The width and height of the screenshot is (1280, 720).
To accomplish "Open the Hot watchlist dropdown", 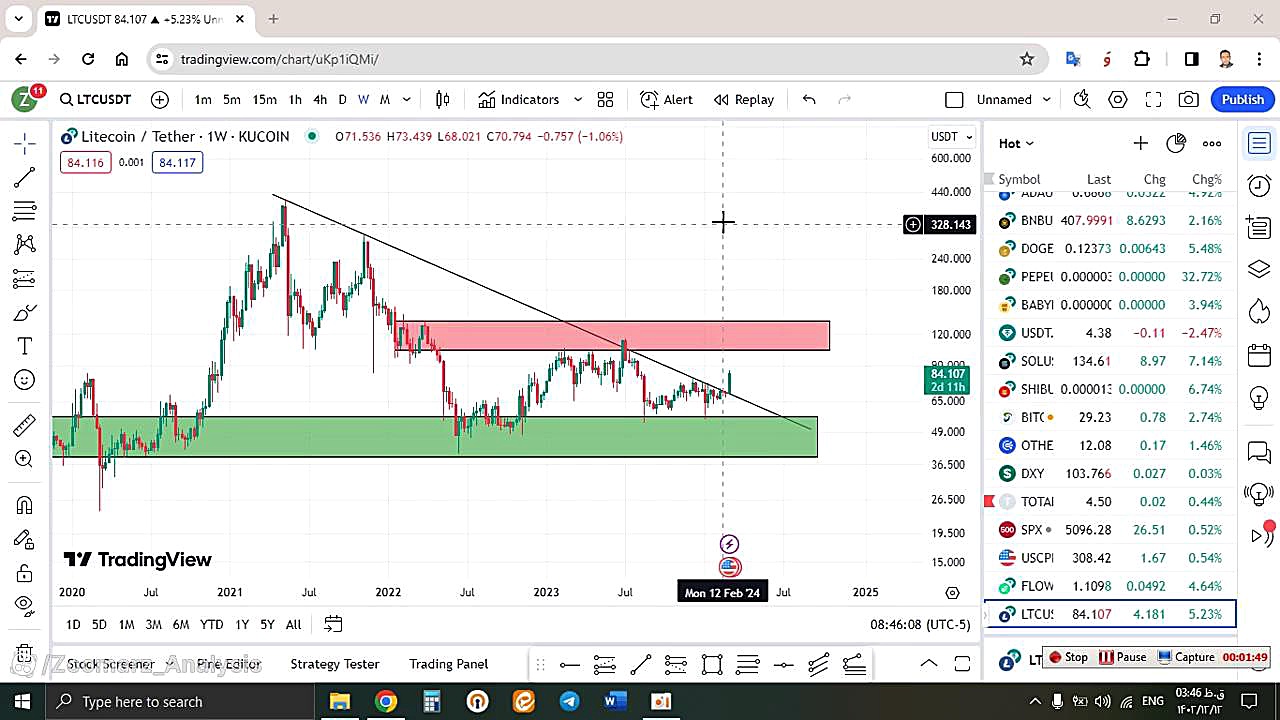I will tap(1016, 143).
